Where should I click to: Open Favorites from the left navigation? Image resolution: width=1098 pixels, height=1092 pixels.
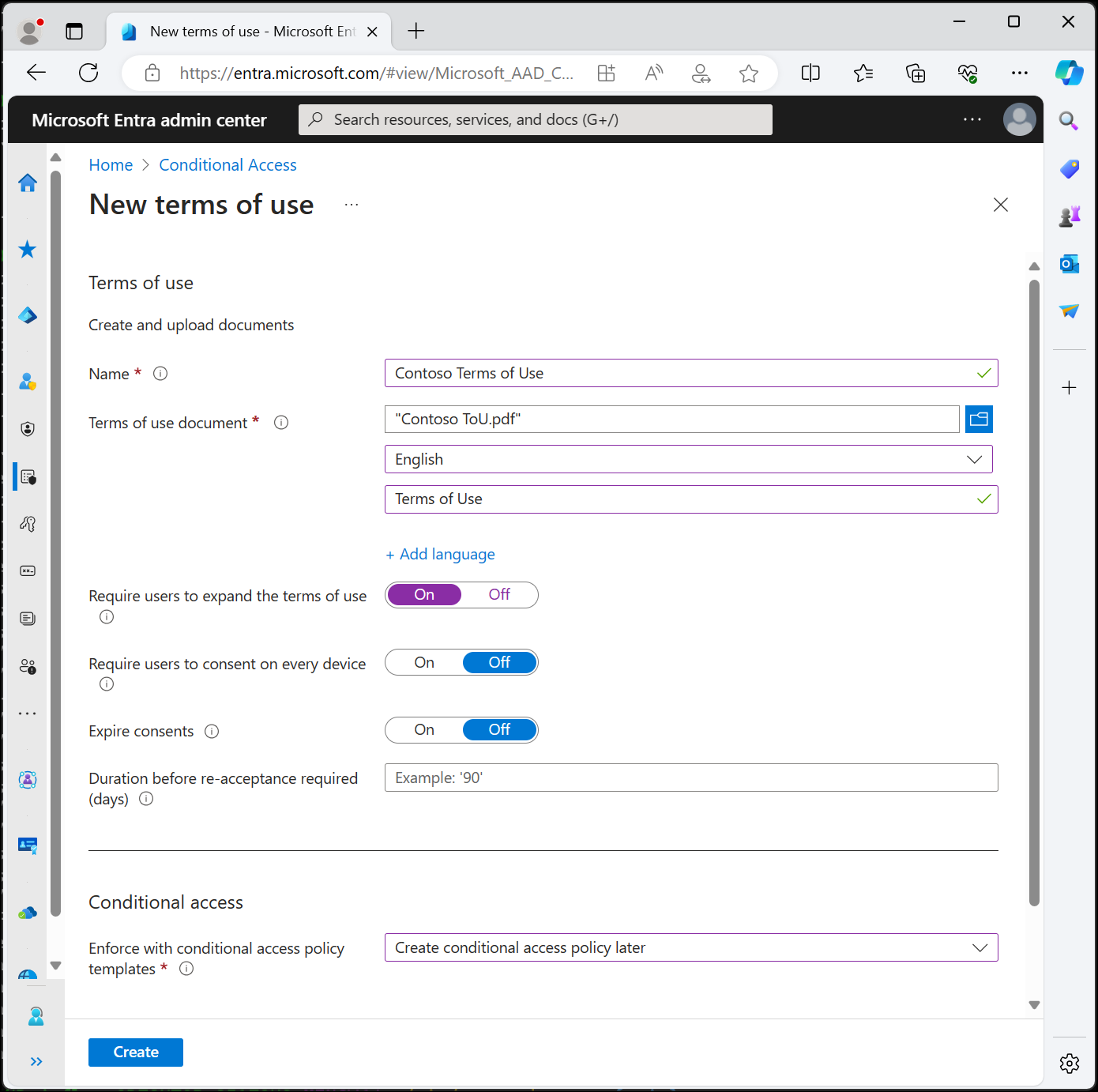pyautogui.click(x=28, y=250)
